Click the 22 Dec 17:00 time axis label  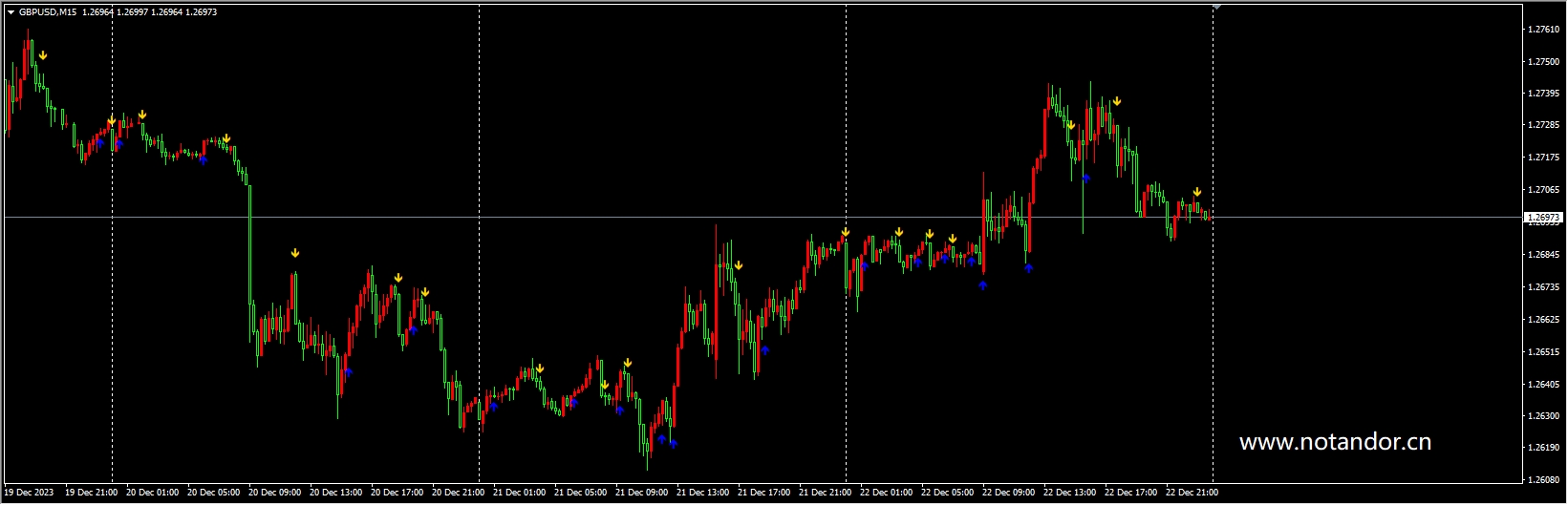click(1130, 493)
